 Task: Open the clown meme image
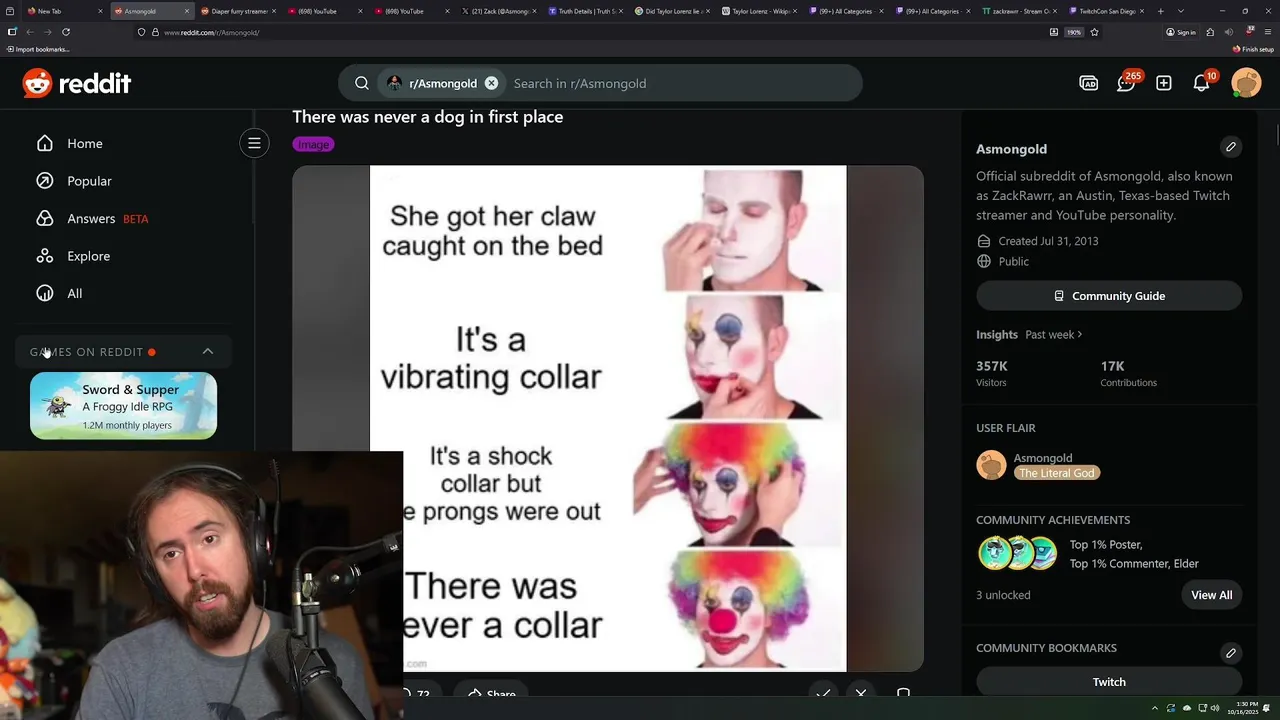[x=608, y=418]
